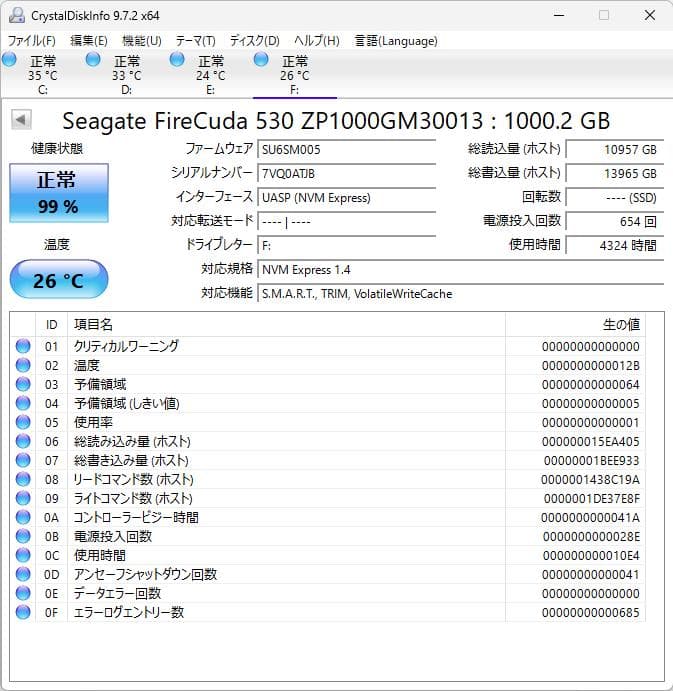Click raw value 00000000000685

(x=591, y=613)
